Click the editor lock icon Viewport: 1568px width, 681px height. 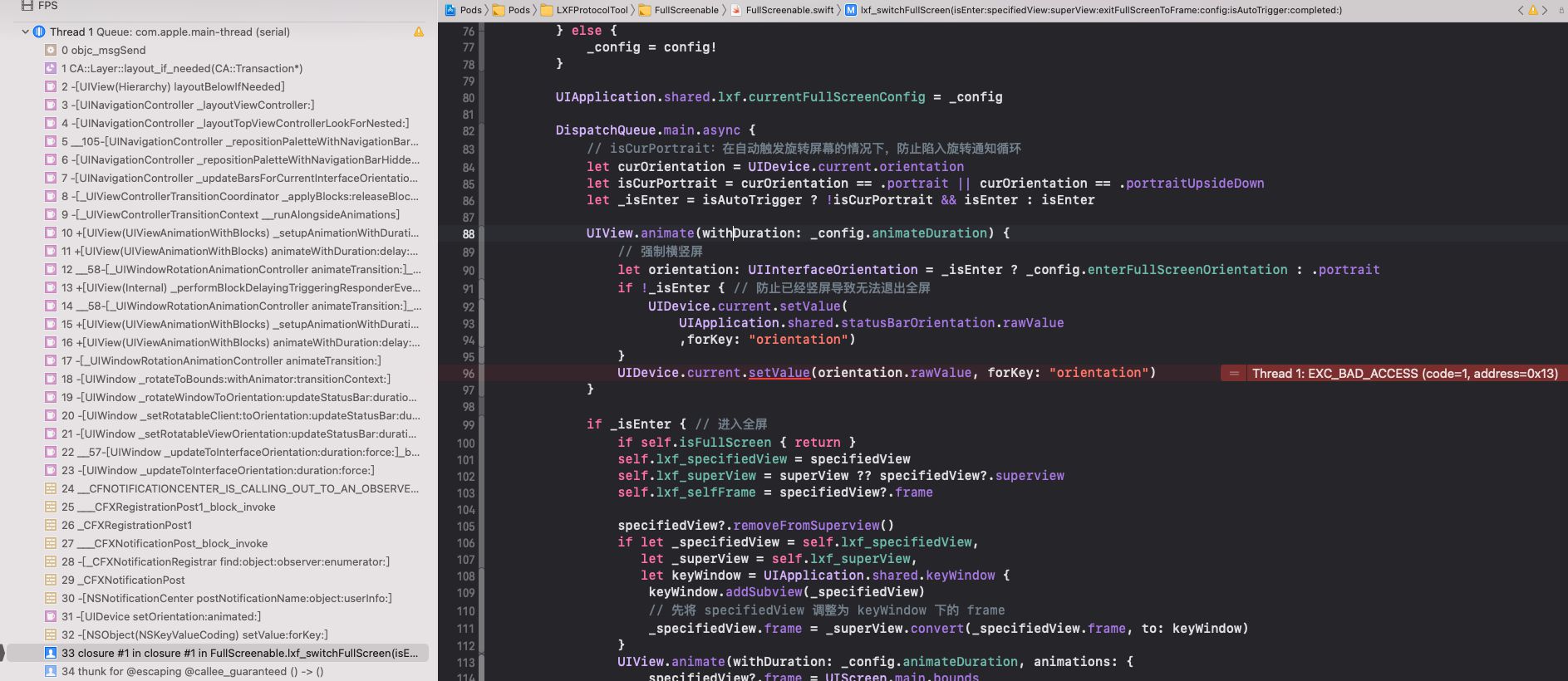pos(1561,10)
